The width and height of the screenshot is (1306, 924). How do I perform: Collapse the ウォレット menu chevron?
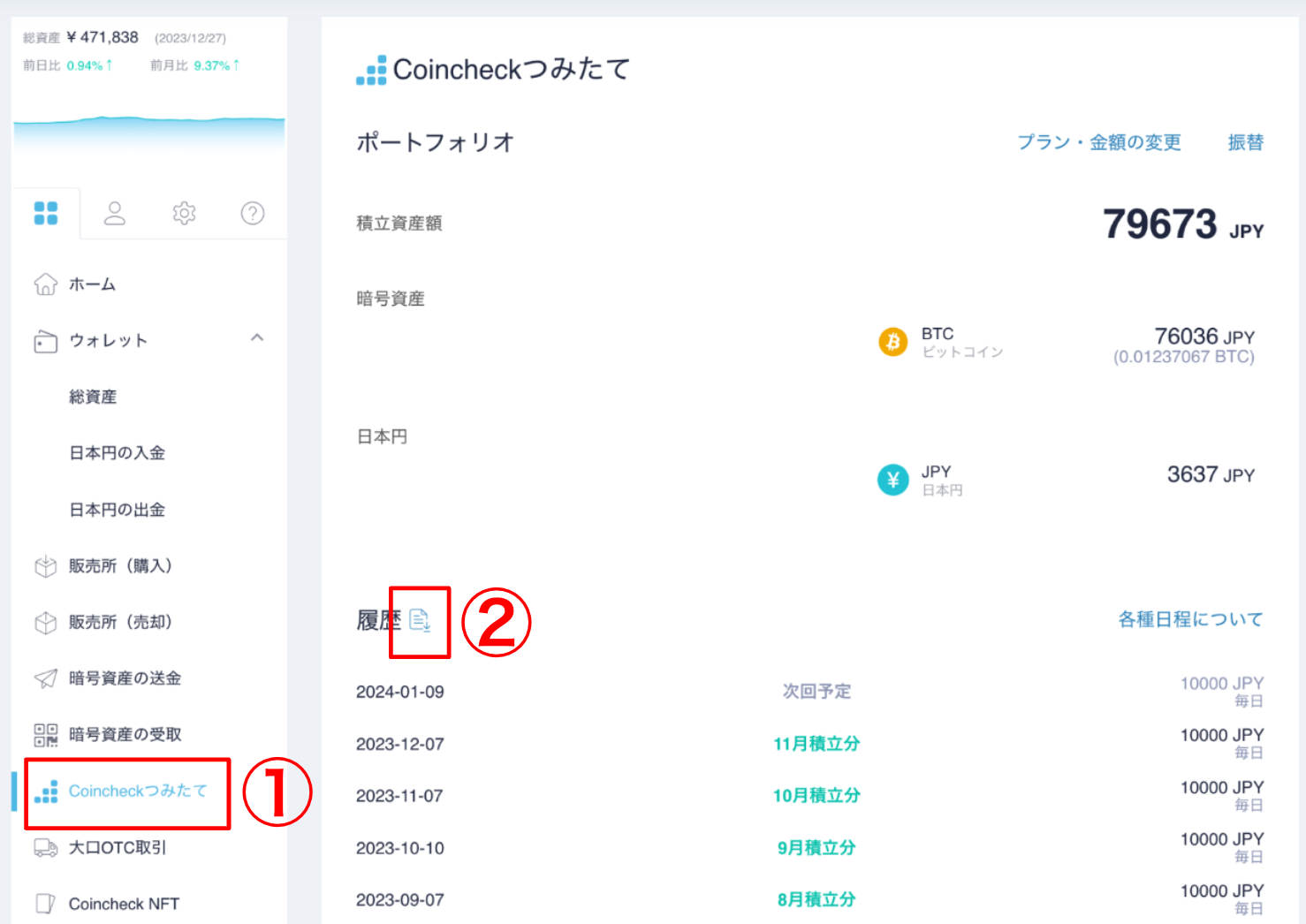click(257, 338)
